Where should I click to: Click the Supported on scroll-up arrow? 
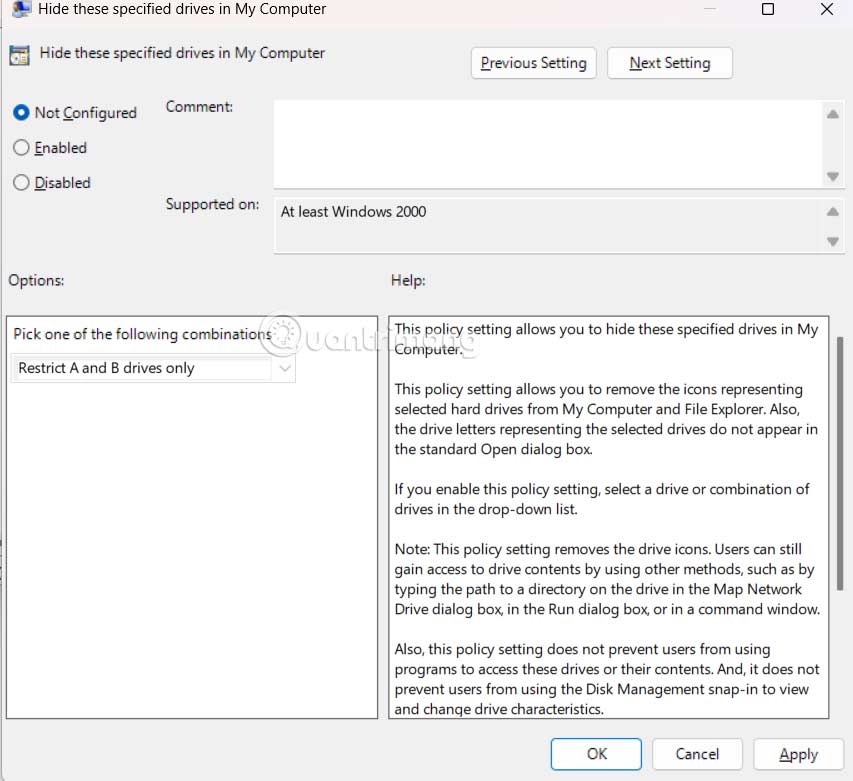tap(833, 212)
